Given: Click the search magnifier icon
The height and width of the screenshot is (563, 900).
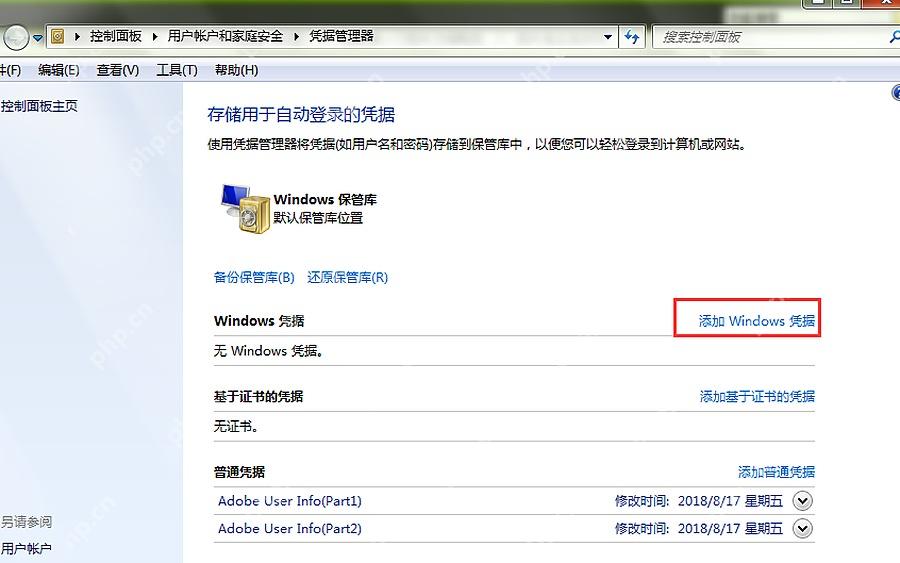Looking at the screenshot, I should click(x=894, y=37).
